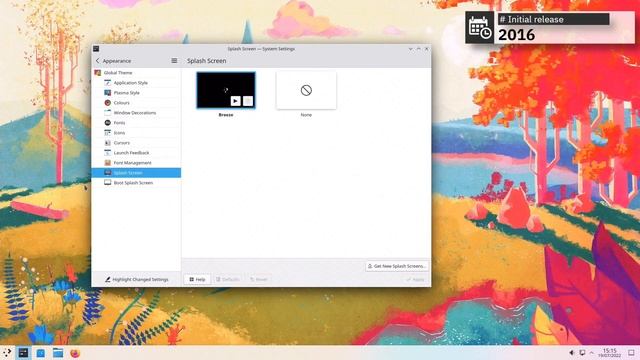Open Plasma Style settings
This screenshot has width=640, height=360.
(x=136, y=93)
